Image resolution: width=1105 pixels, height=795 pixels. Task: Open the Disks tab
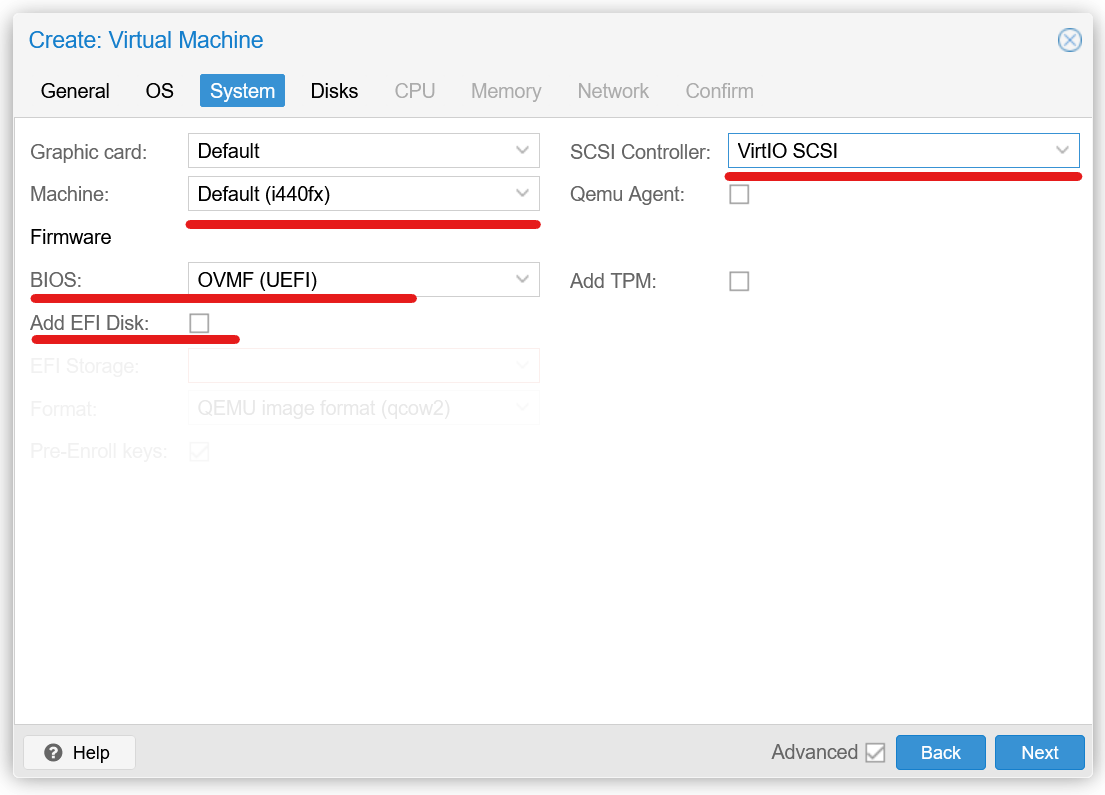(x=334, y=91)
